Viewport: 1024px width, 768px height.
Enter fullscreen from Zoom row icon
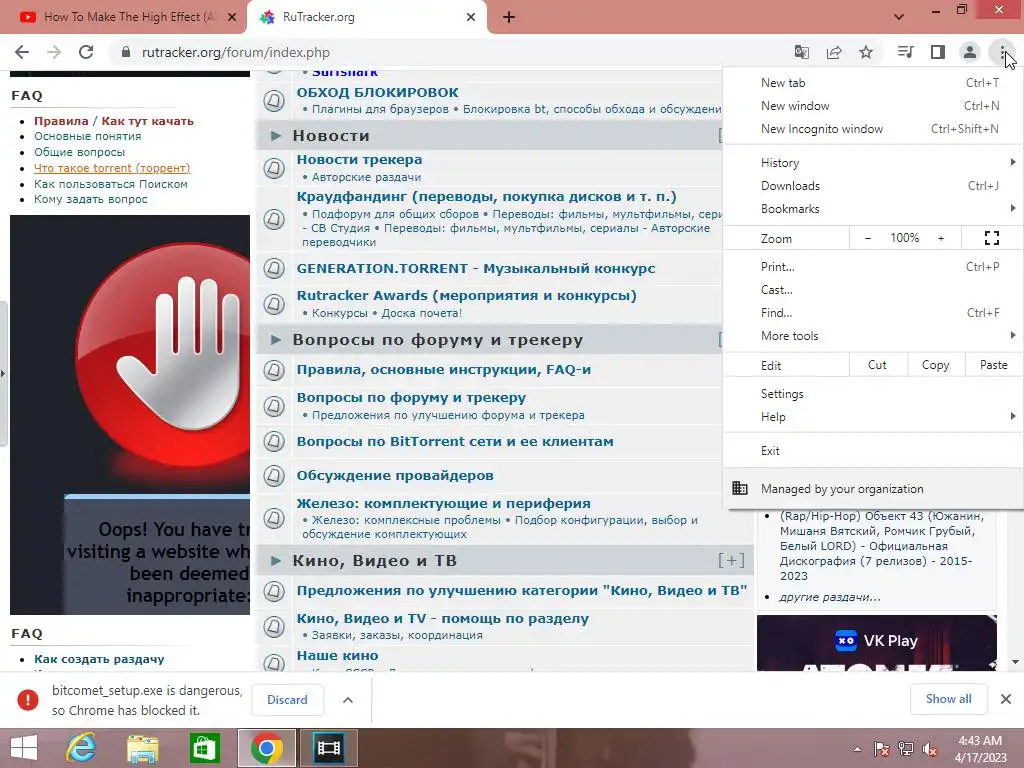pos(991,238)
